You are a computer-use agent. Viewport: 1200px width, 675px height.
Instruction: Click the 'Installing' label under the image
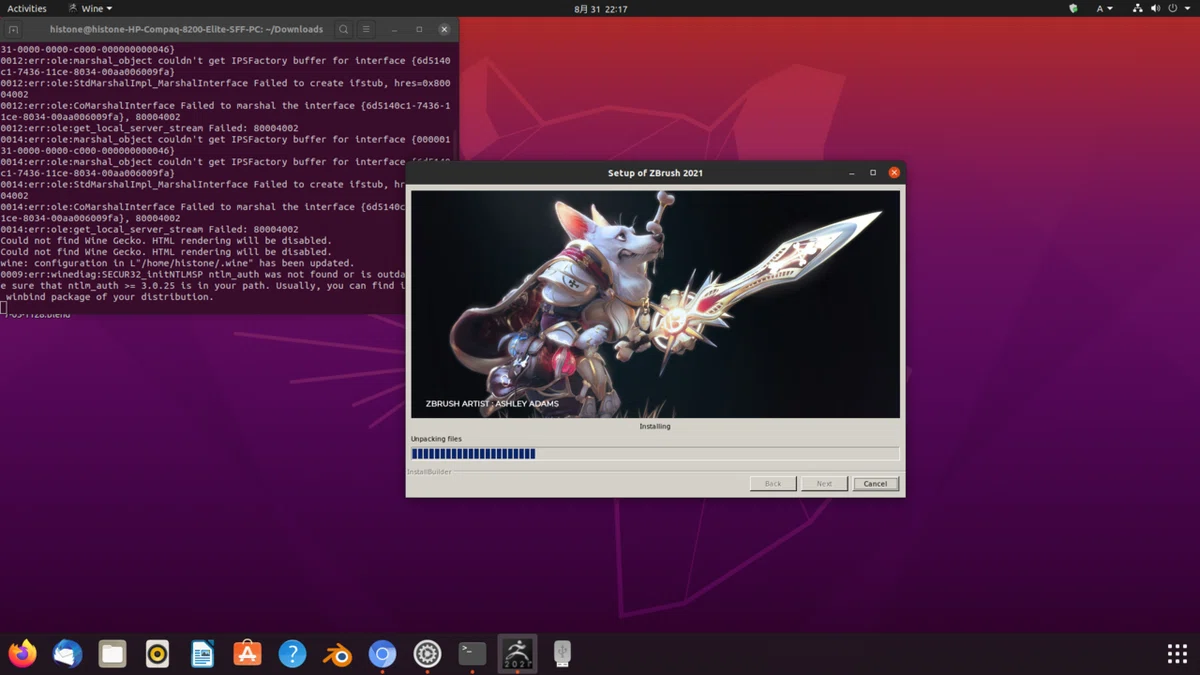click(x=655, y=426)
